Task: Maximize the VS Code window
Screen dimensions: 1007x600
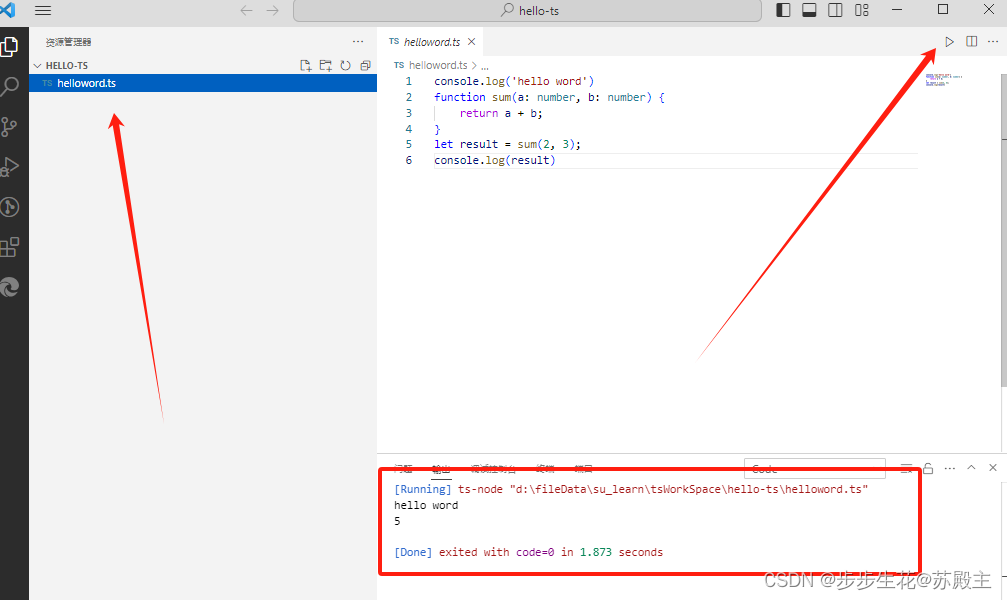Action: [x=943, y=10]
